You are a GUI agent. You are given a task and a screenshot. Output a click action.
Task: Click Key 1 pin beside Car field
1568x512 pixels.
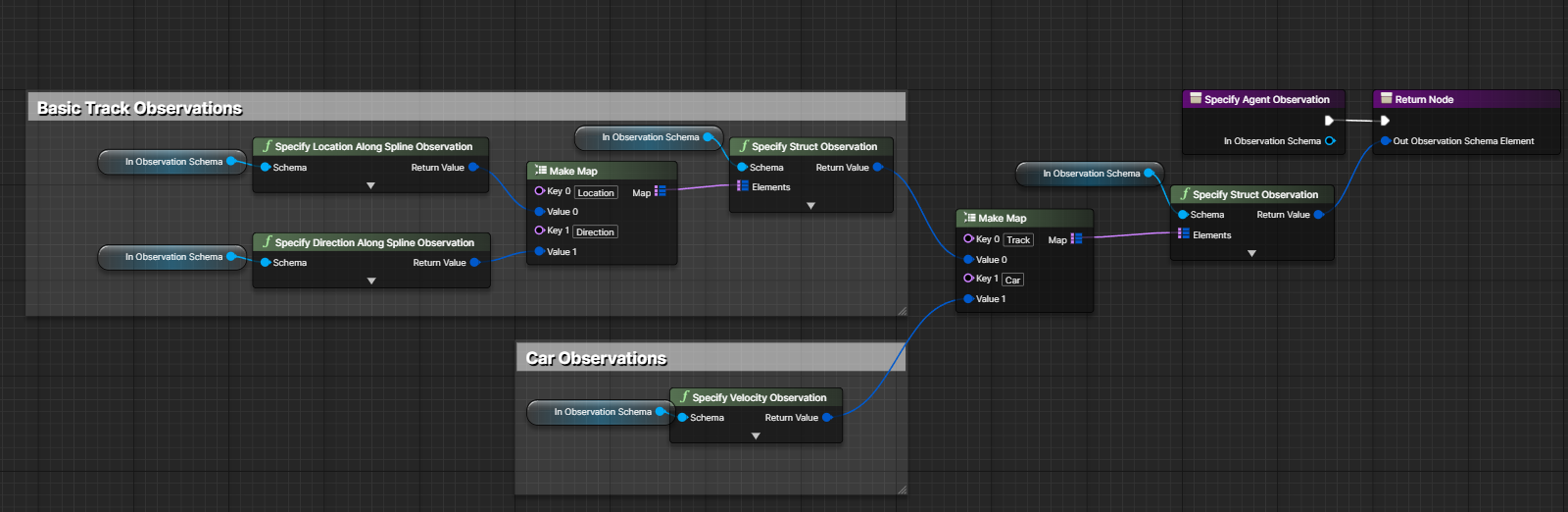(x=968, y=279)
